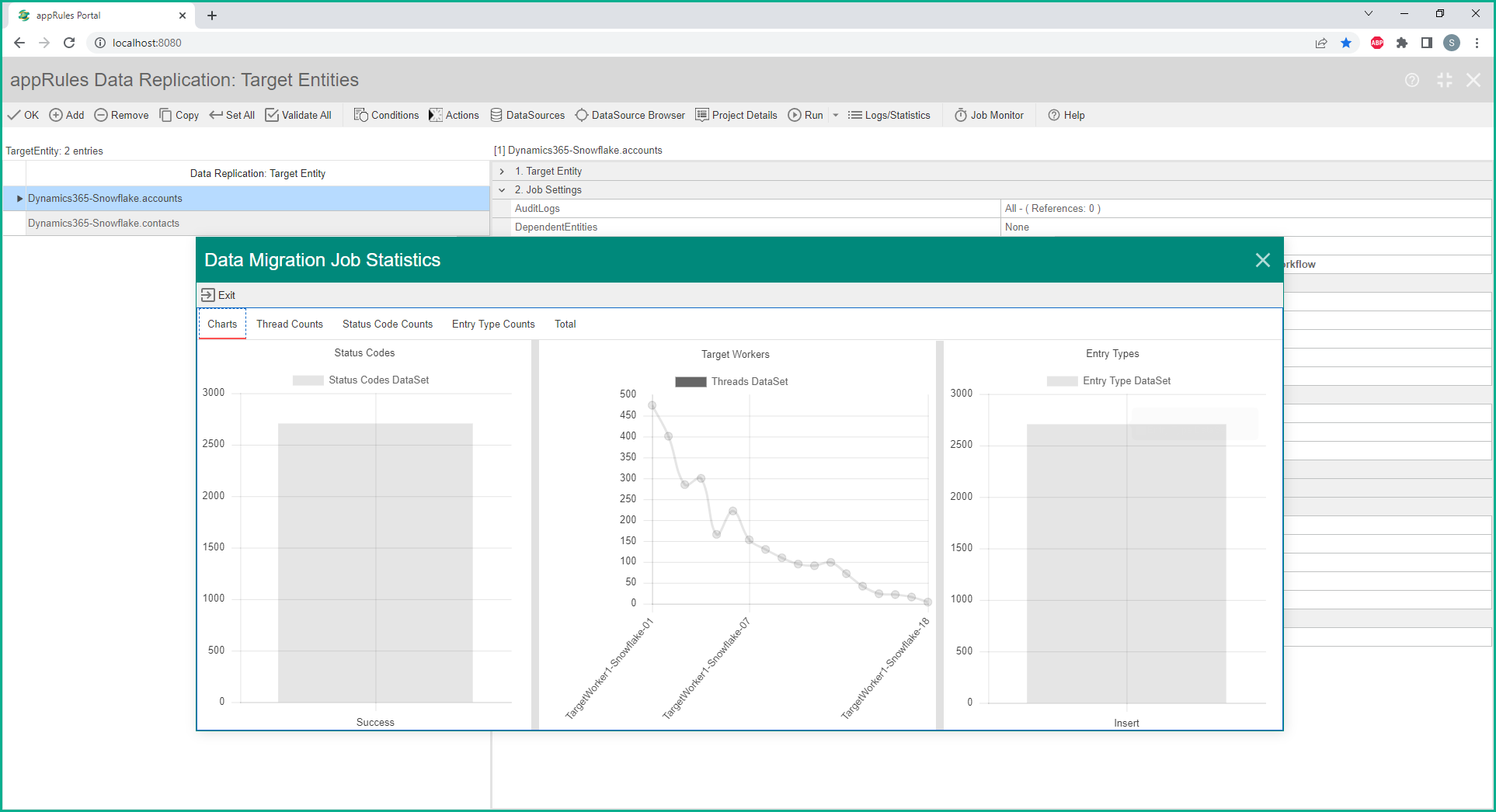
Task: Toggle the Threads DataSet legend
Action: tap(732, 382)
